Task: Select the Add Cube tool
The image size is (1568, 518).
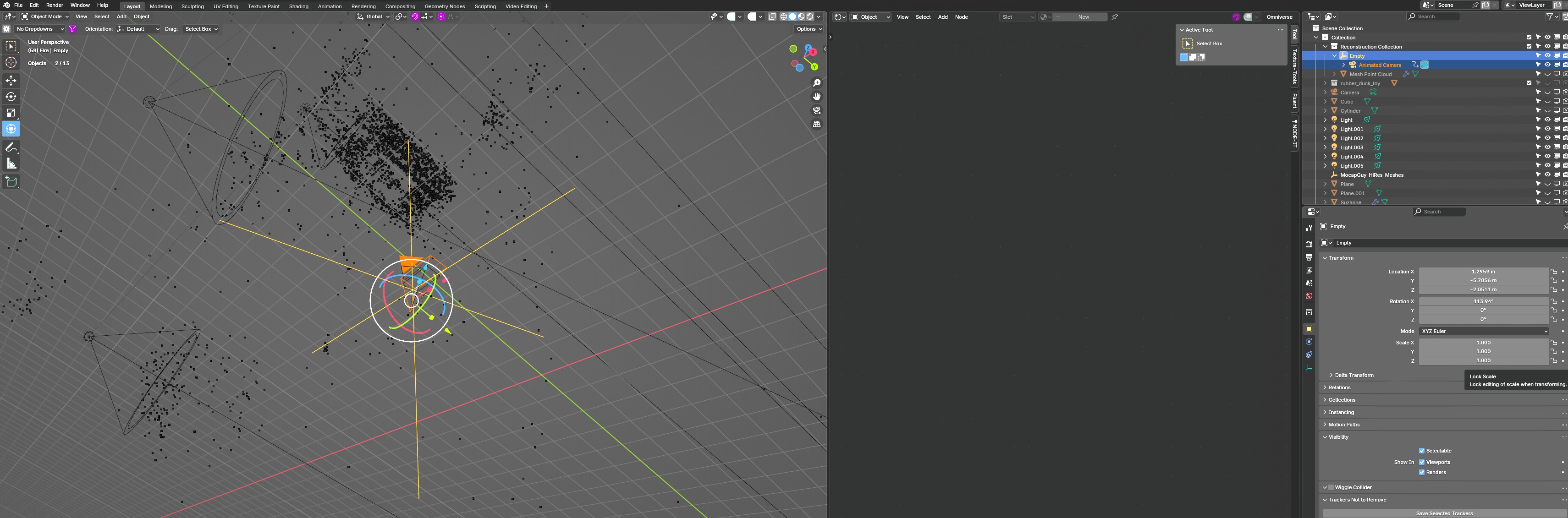Action: click(11, 181)
